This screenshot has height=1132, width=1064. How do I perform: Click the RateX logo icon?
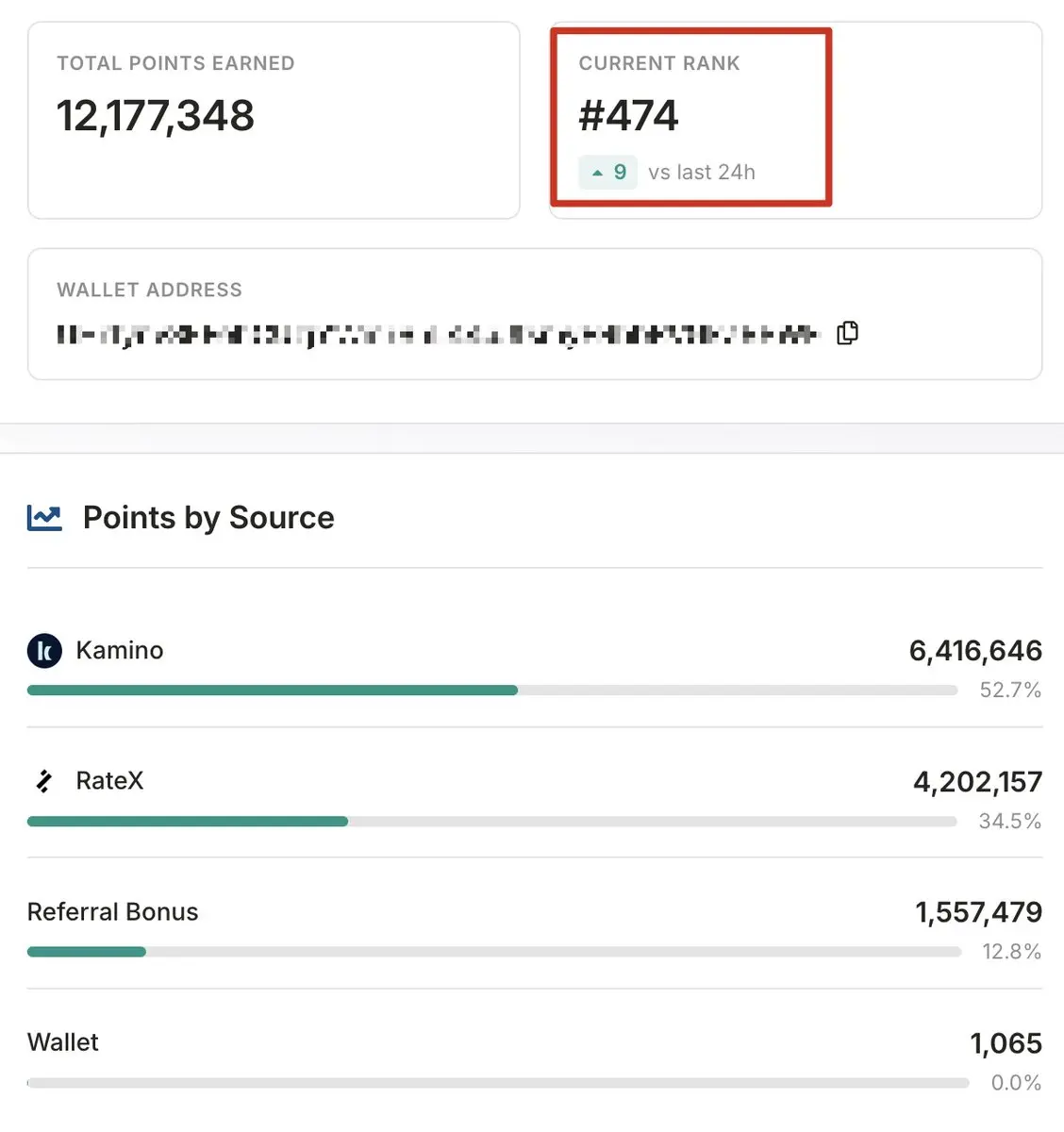pyautogui.click(x=43, y=781)
